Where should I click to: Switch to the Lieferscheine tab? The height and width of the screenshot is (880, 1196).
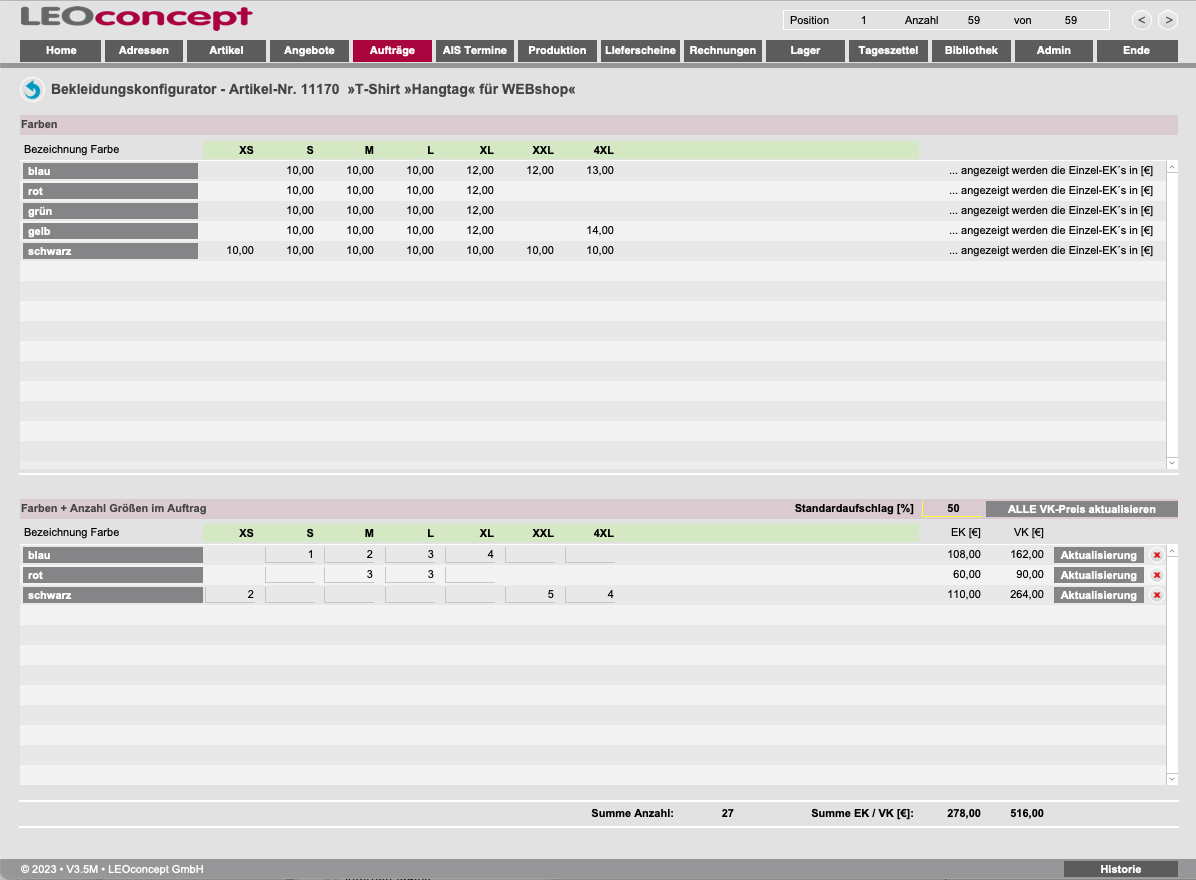[640, 50]
